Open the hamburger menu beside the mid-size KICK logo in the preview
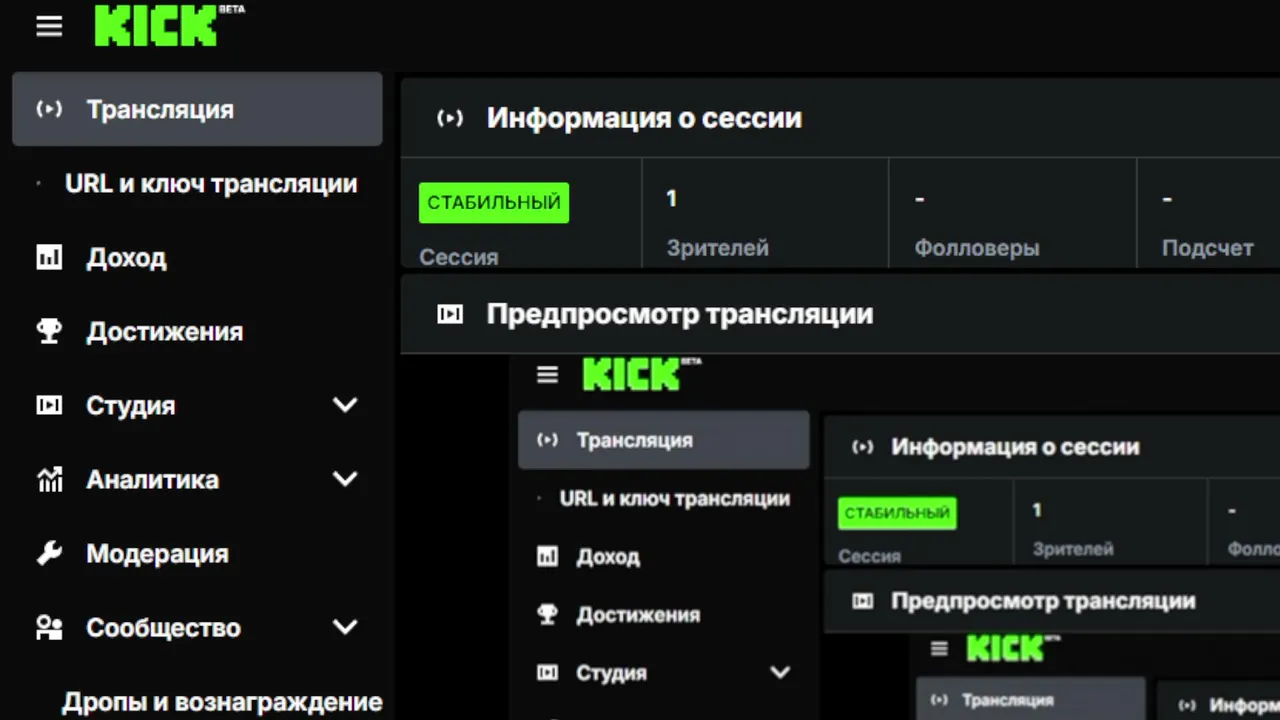1280x720 pixels. pos(547,376)
